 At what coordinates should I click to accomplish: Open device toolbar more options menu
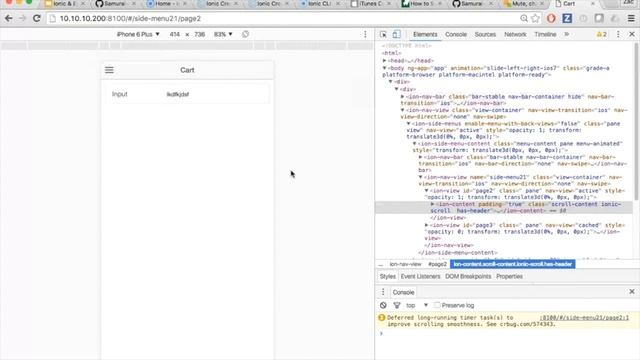[x=365, y=34]
